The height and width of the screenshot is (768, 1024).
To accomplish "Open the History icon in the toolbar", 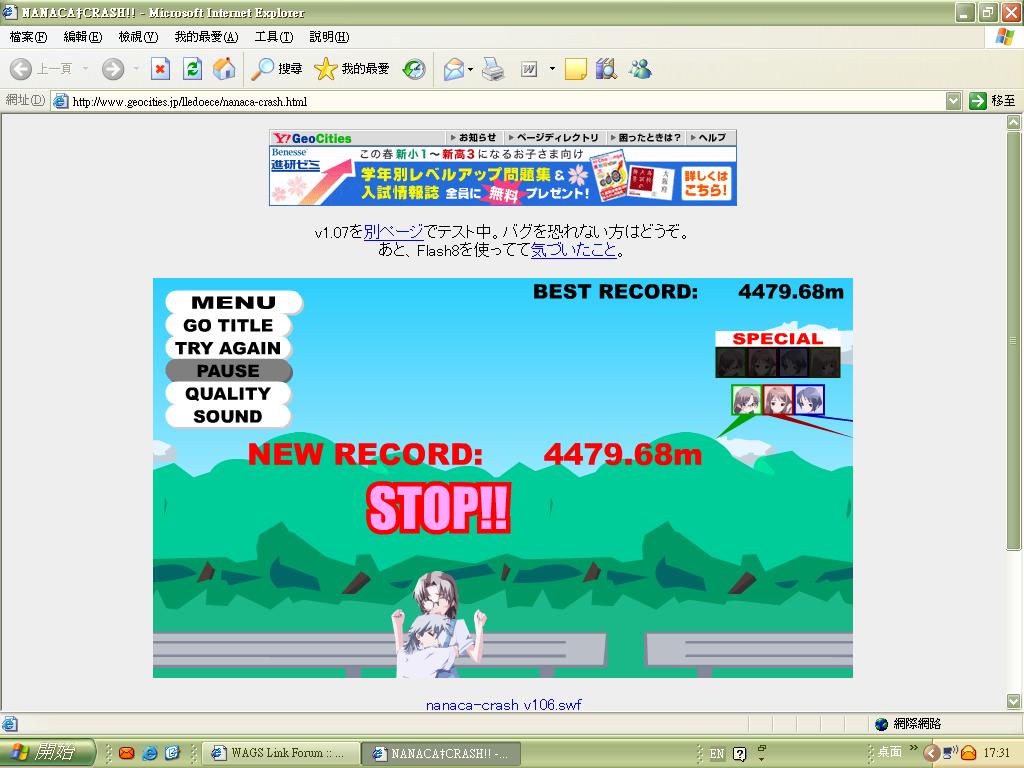I will 414,69.
